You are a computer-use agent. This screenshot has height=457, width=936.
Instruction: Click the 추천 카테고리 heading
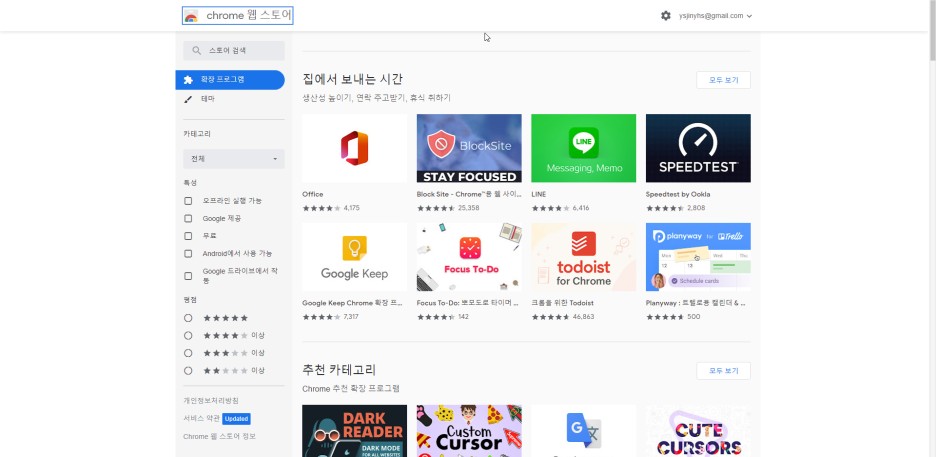click(x=339, y=370)
